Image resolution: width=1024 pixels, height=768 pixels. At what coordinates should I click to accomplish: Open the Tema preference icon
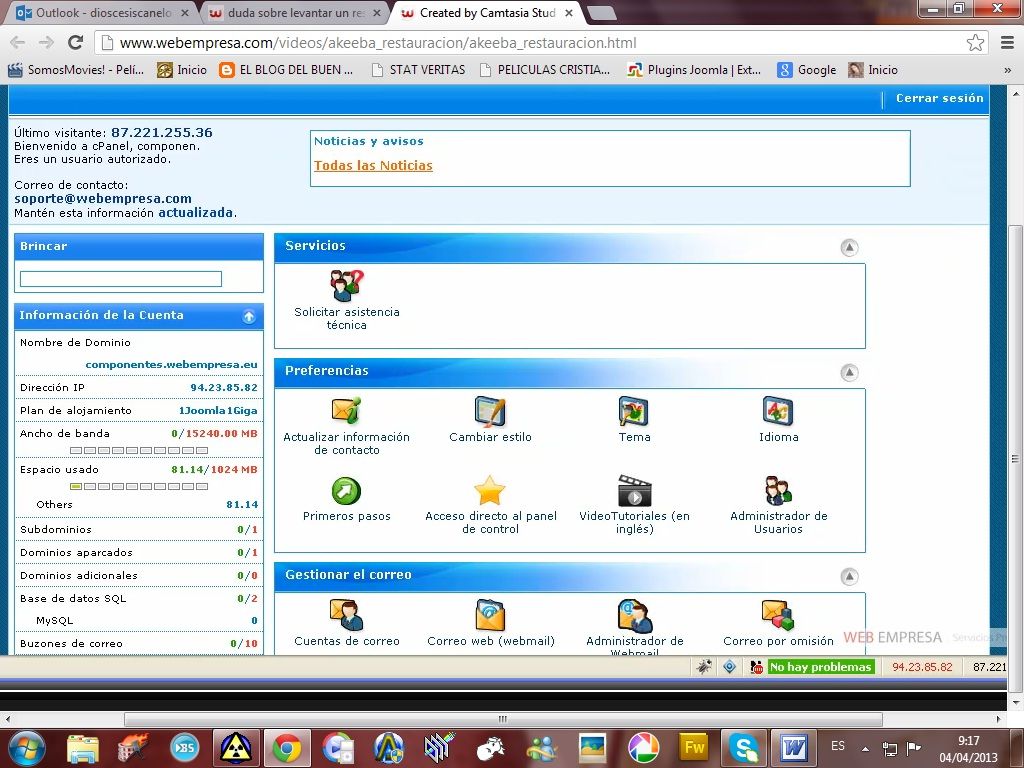pos(633,411)
